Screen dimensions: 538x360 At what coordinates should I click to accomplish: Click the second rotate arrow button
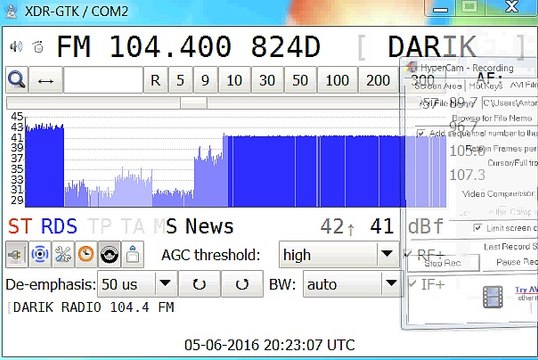pos(242,284)
